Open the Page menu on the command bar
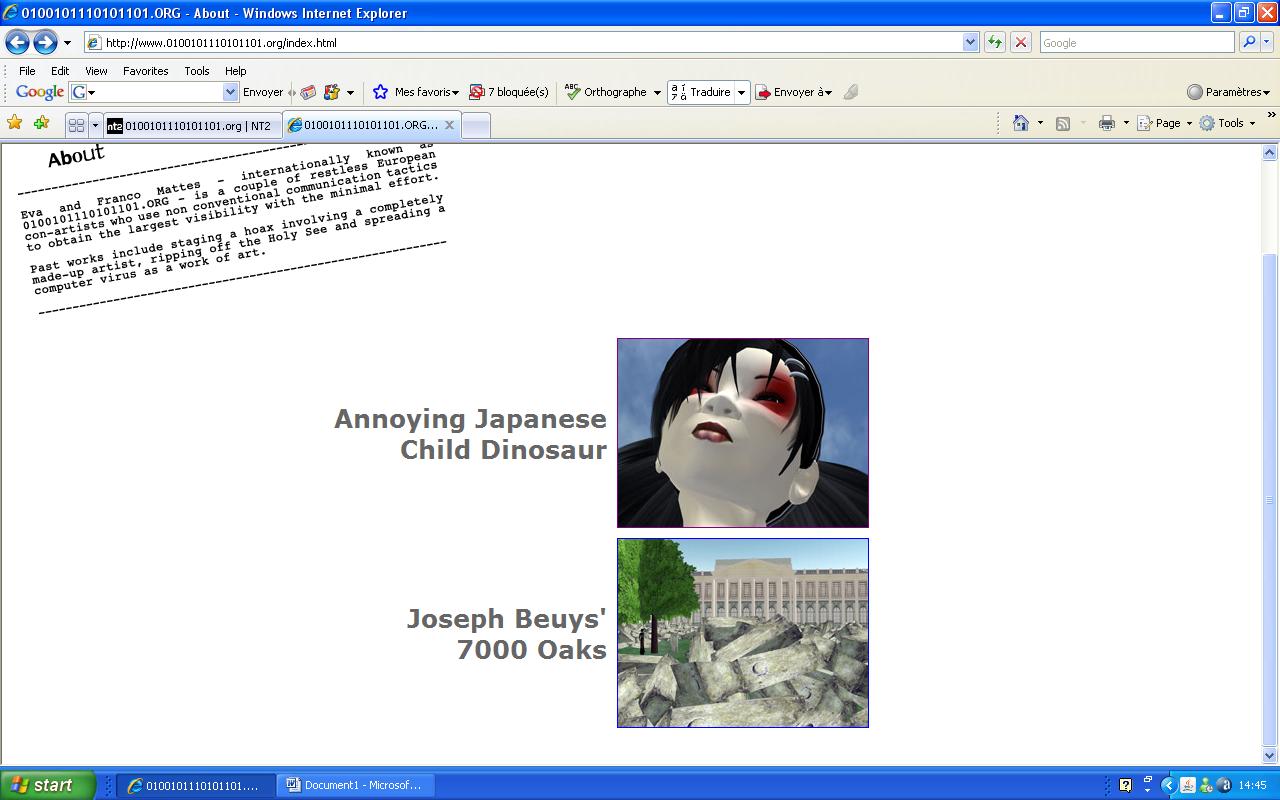Image resolution: width=1280 pixels, height=800 pixels. click(x=1165, y=123)
